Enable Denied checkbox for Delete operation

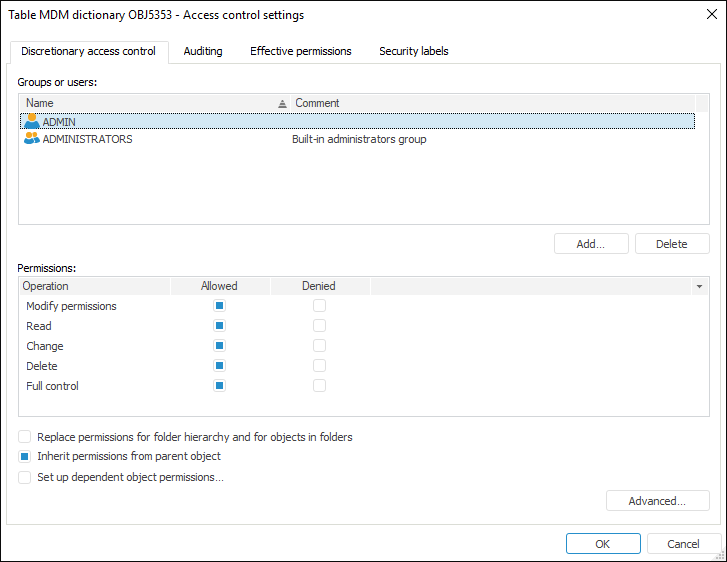pyautogui.click(x=320, y=366)
